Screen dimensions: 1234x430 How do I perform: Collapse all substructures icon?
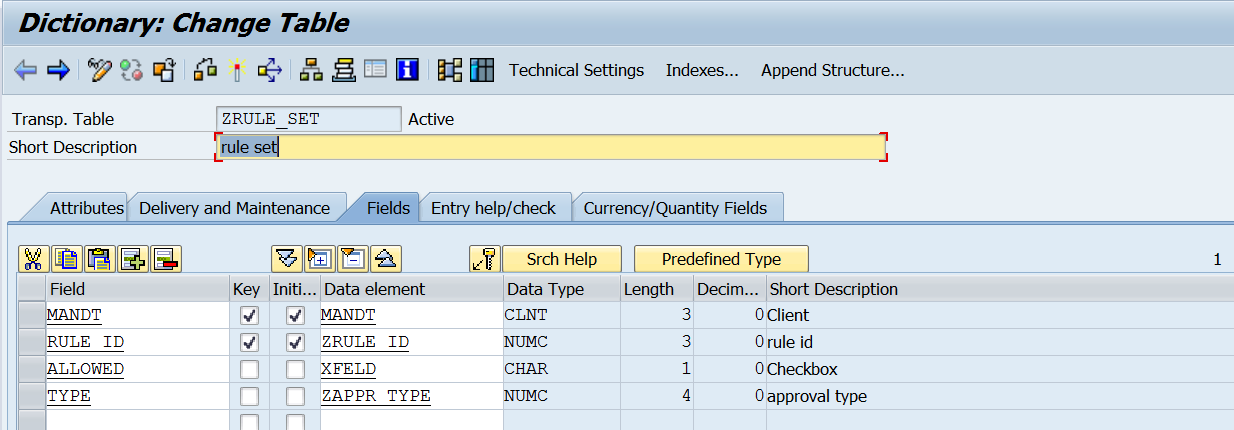pos(353,259)
